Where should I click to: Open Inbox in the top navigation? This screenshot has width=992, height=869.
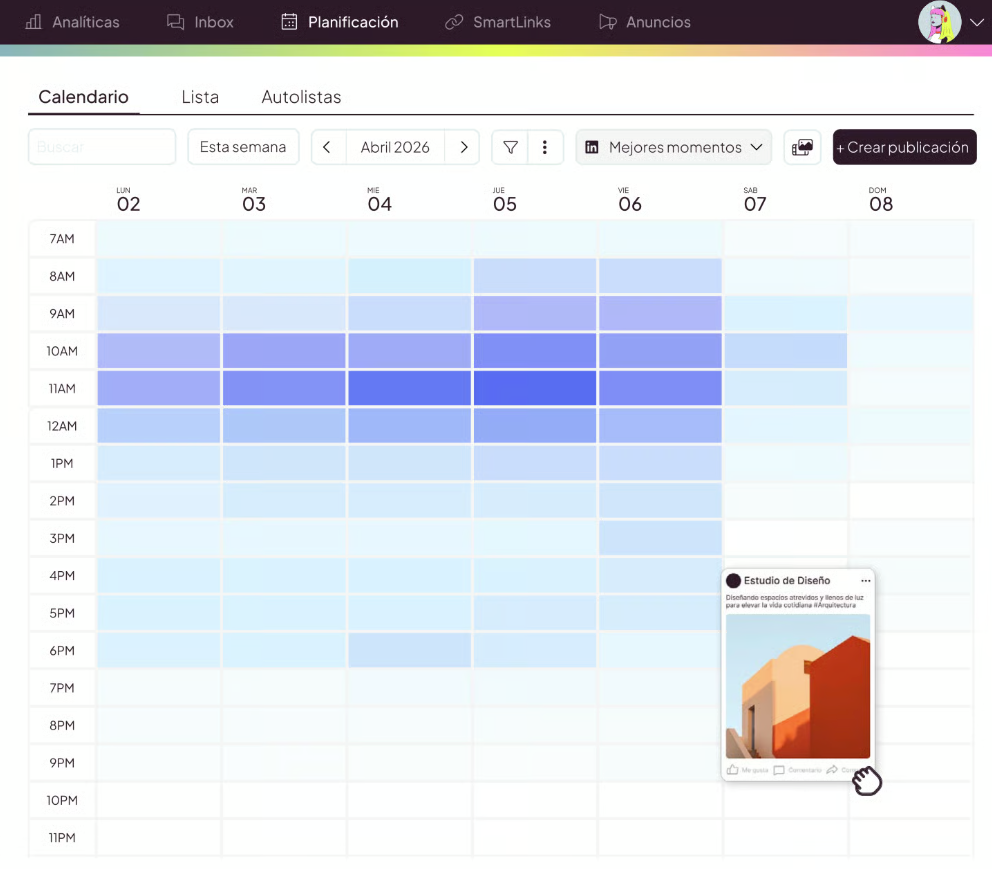(x=200, y=22)
